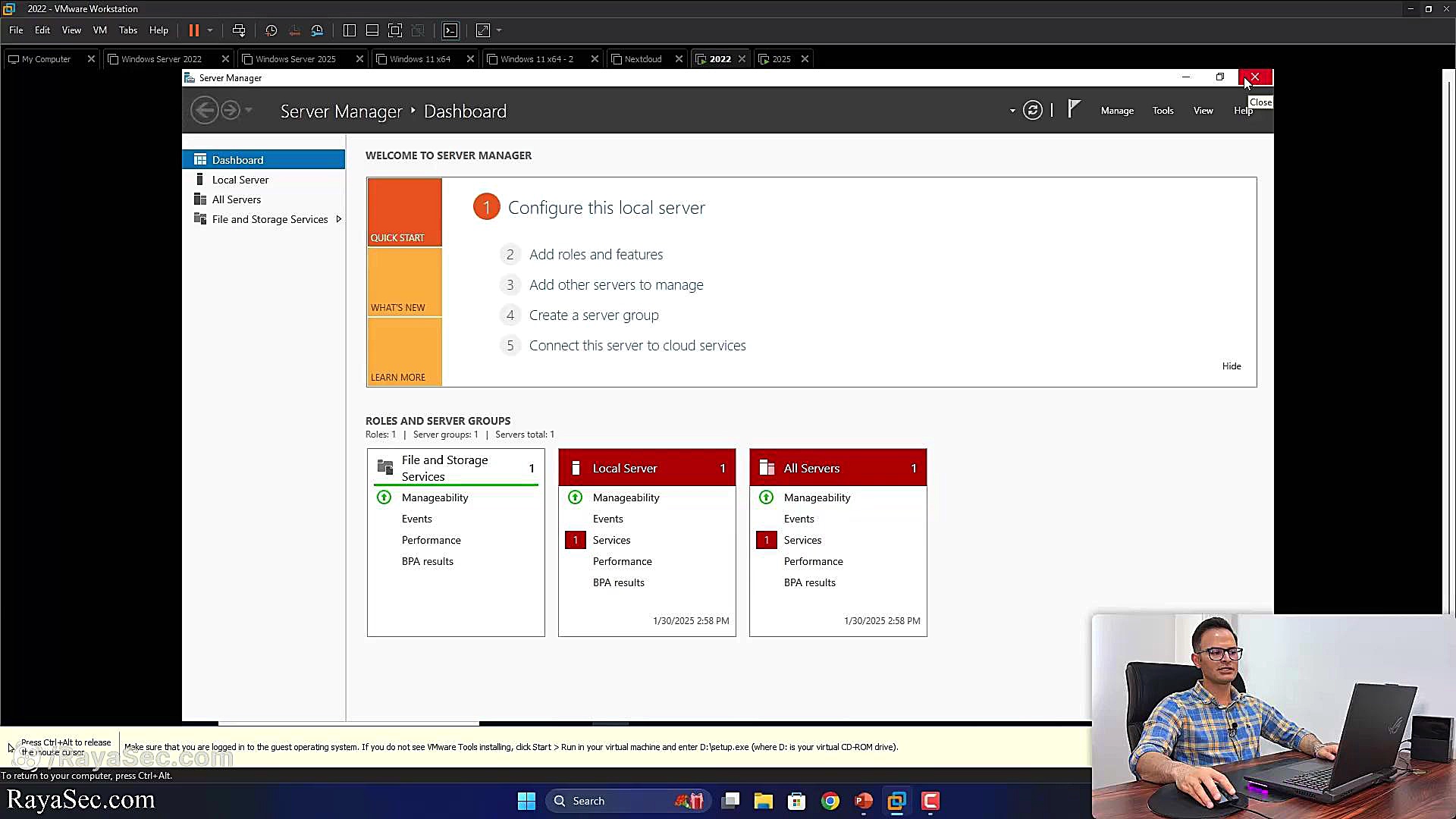Screen dimensions: 1456x819
Task: Click the Send Ctrl+Alt+Del toolbar icon
Action: pyautogui.click(x=239, y=30)
